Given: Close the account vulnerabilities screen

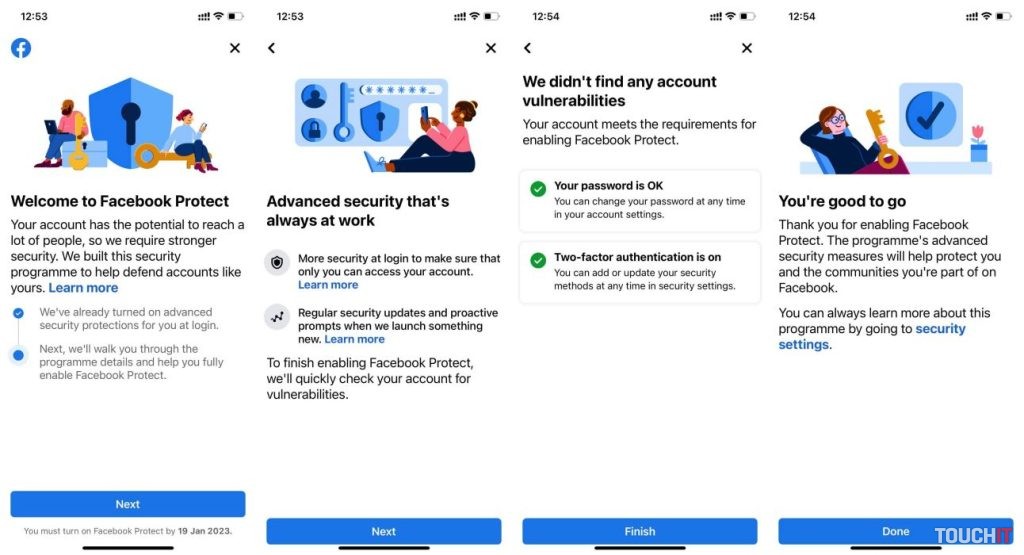Looking at the screenshot, I should [747, 48].
